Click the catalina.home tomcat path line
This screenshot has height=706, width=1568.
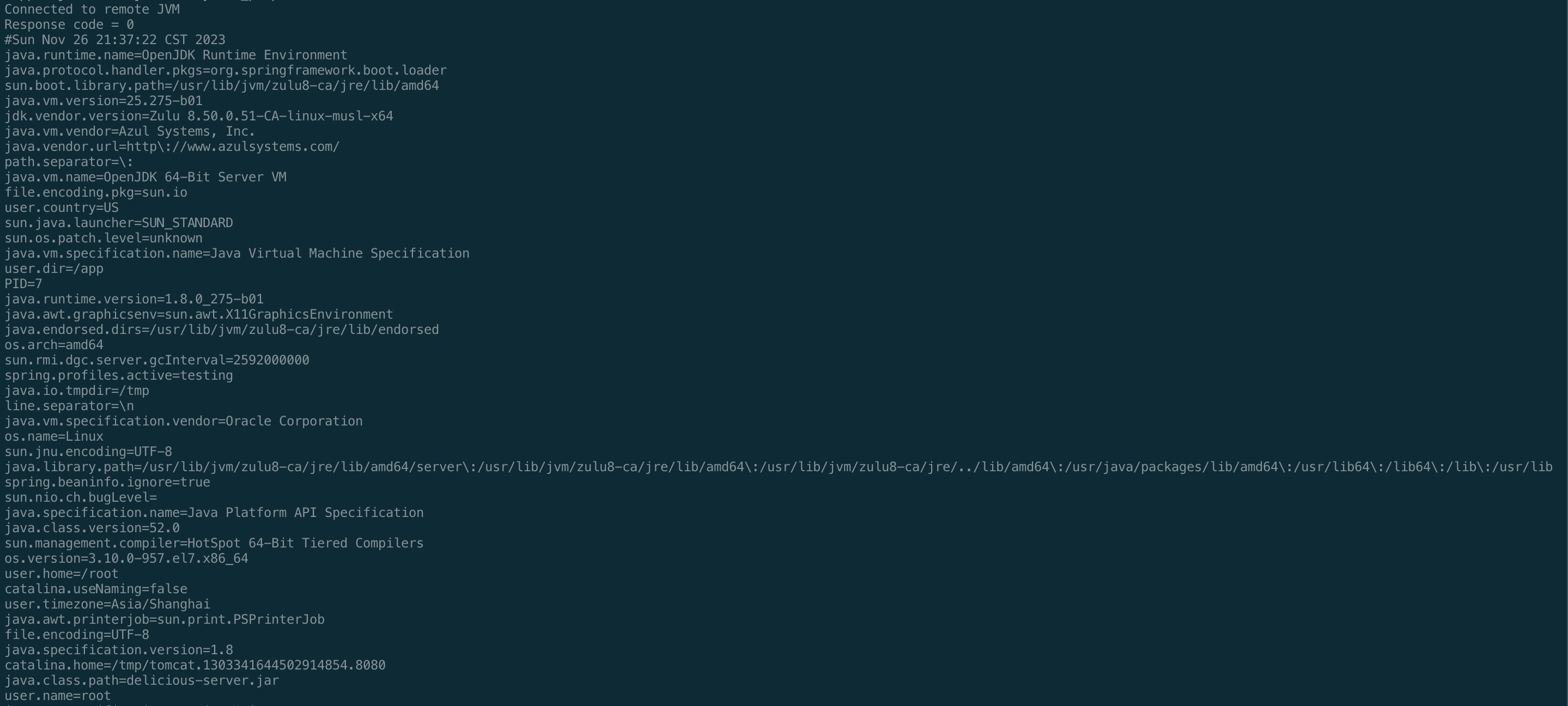(x=195, y=665)
